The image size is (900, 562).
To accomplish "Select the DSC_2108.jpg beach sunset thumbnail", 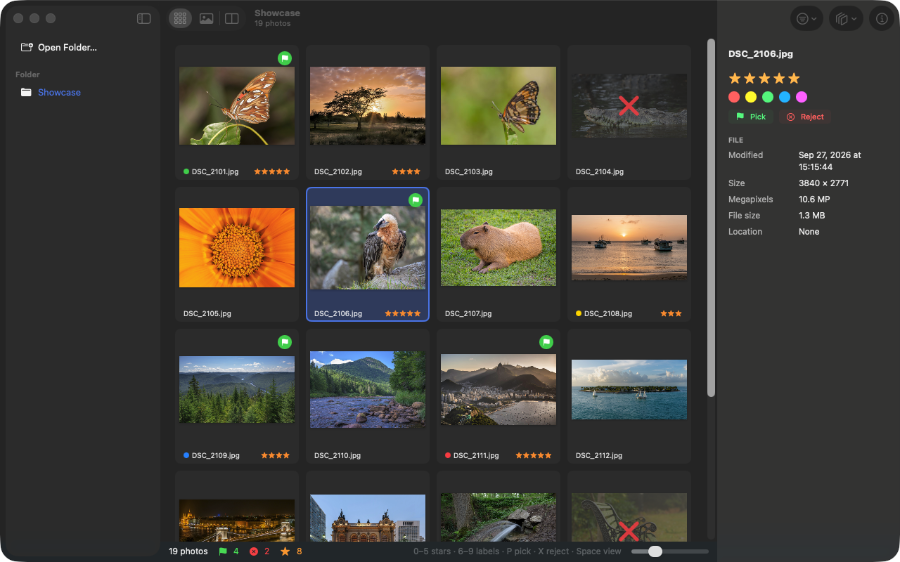I will 629,248.
